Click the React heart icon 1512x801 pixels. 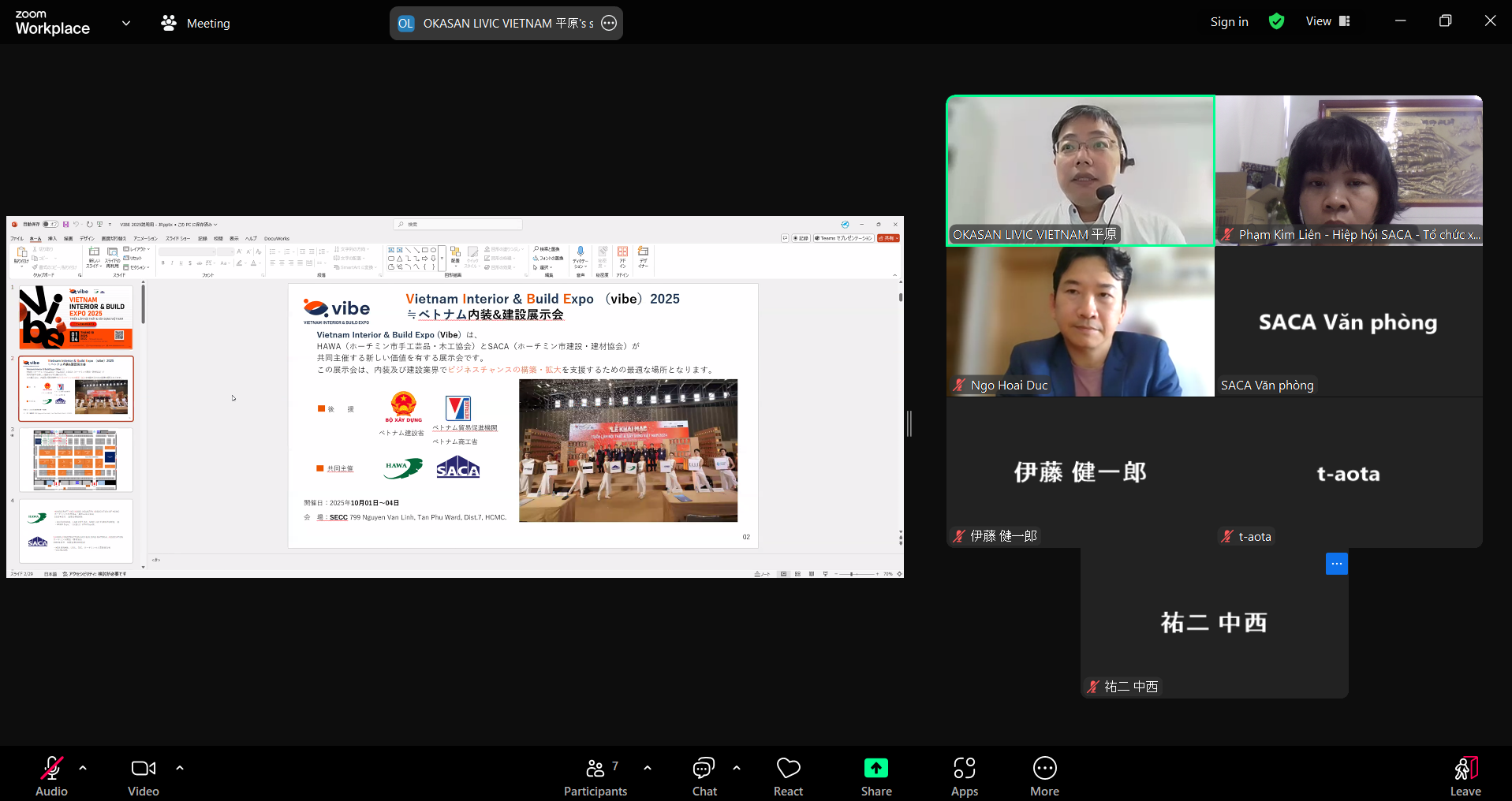(x=788, y=776)
